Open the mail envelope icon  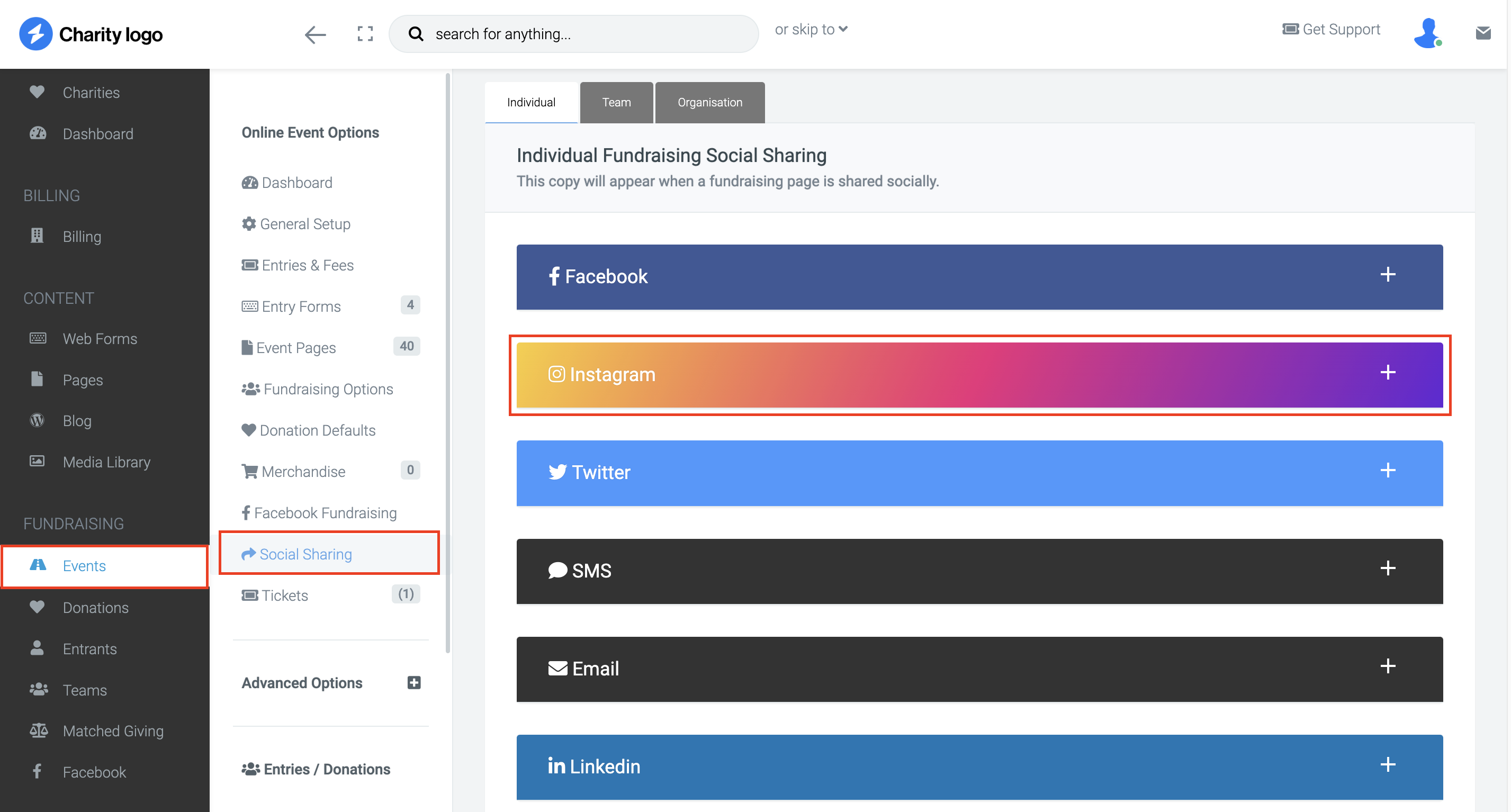[x=1483, y=33]
